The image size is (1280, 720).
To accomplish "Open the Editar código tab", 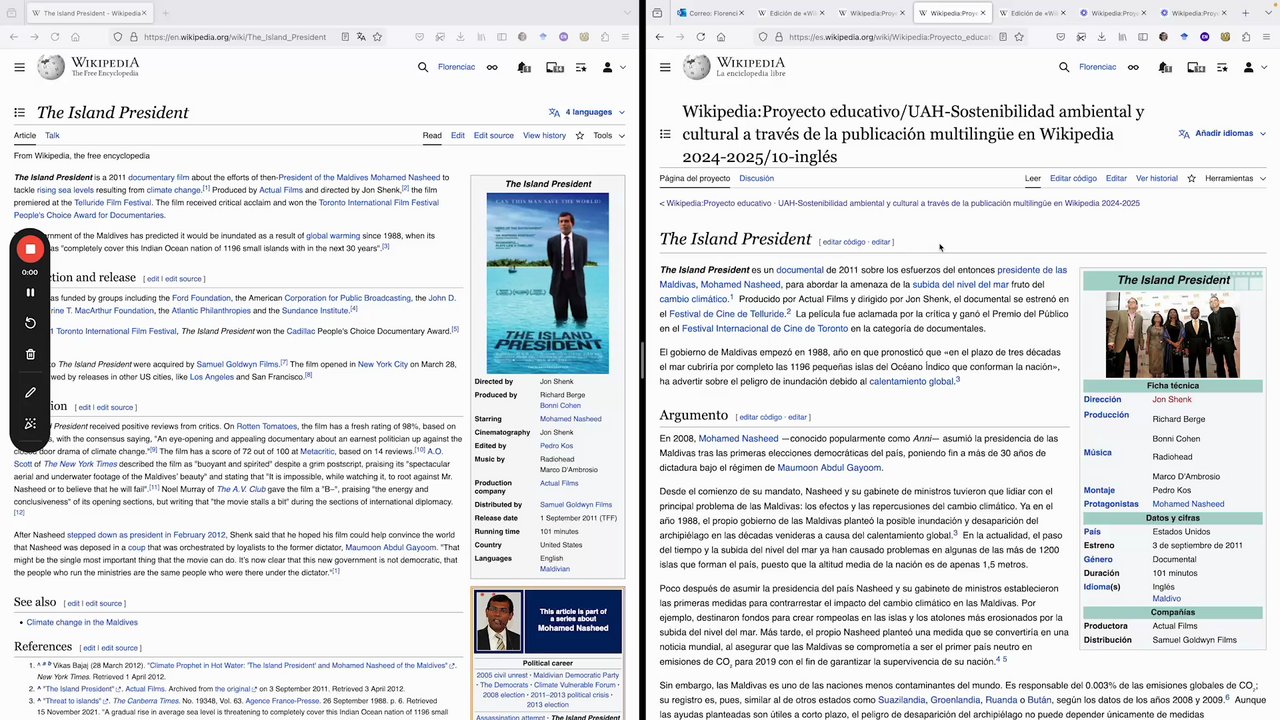I will pos(1073,178).
